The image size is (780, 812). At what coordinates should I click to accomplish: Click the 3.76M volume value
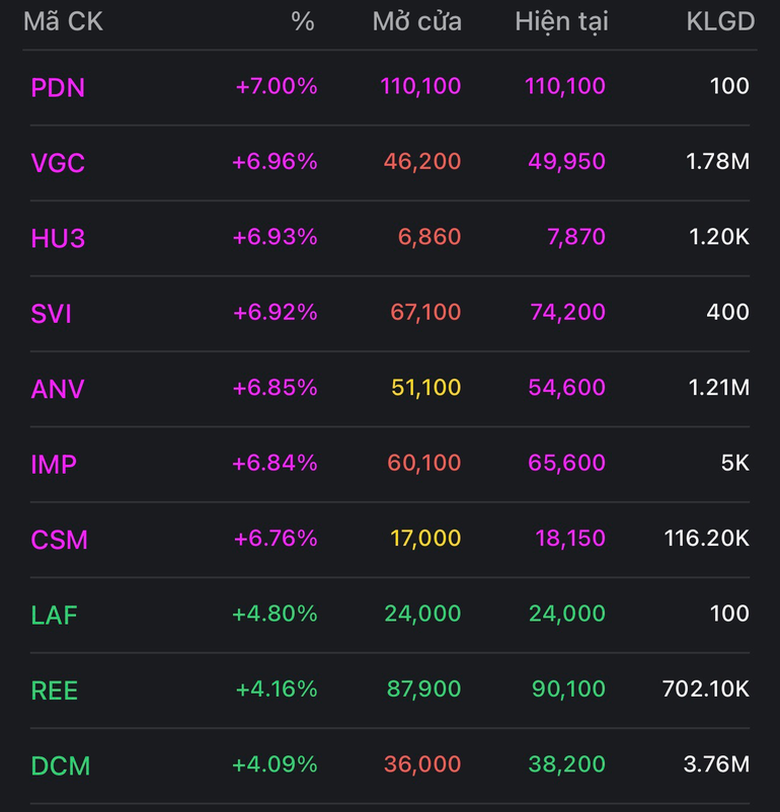[x=716, y=764]
